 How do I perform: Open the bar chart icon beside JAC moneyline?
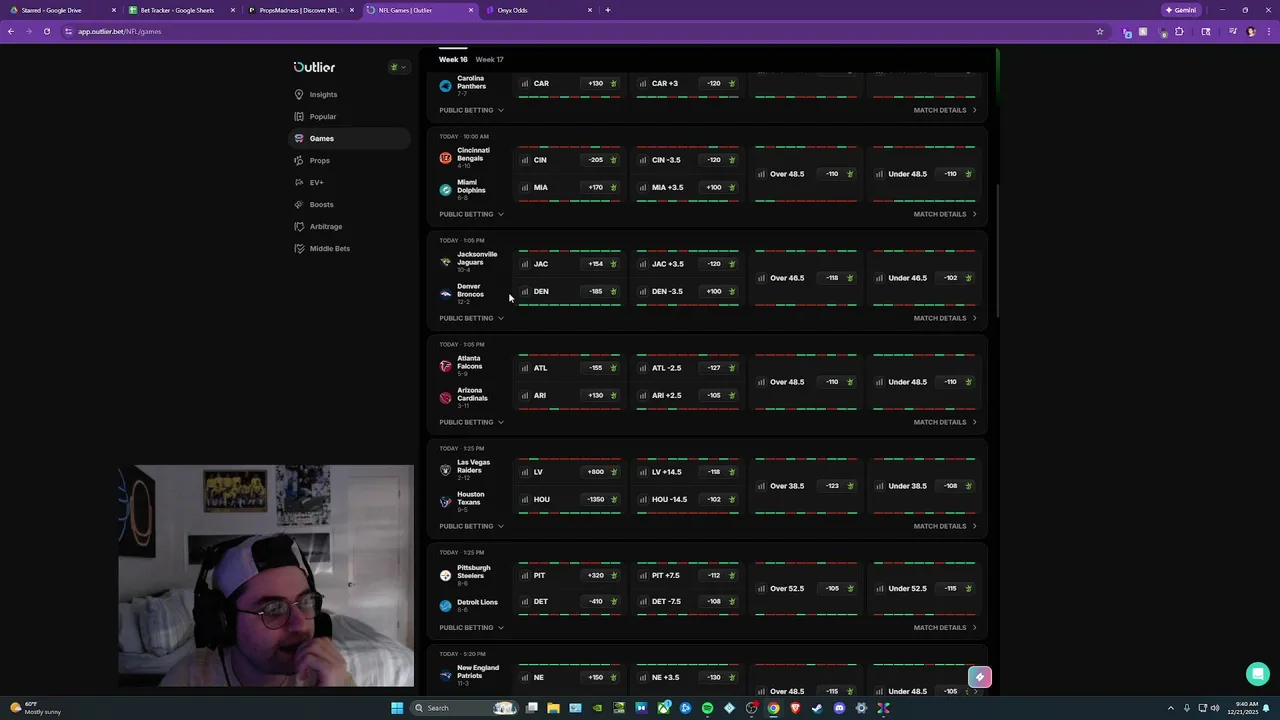pyautogui.click(x=525, y=264)
